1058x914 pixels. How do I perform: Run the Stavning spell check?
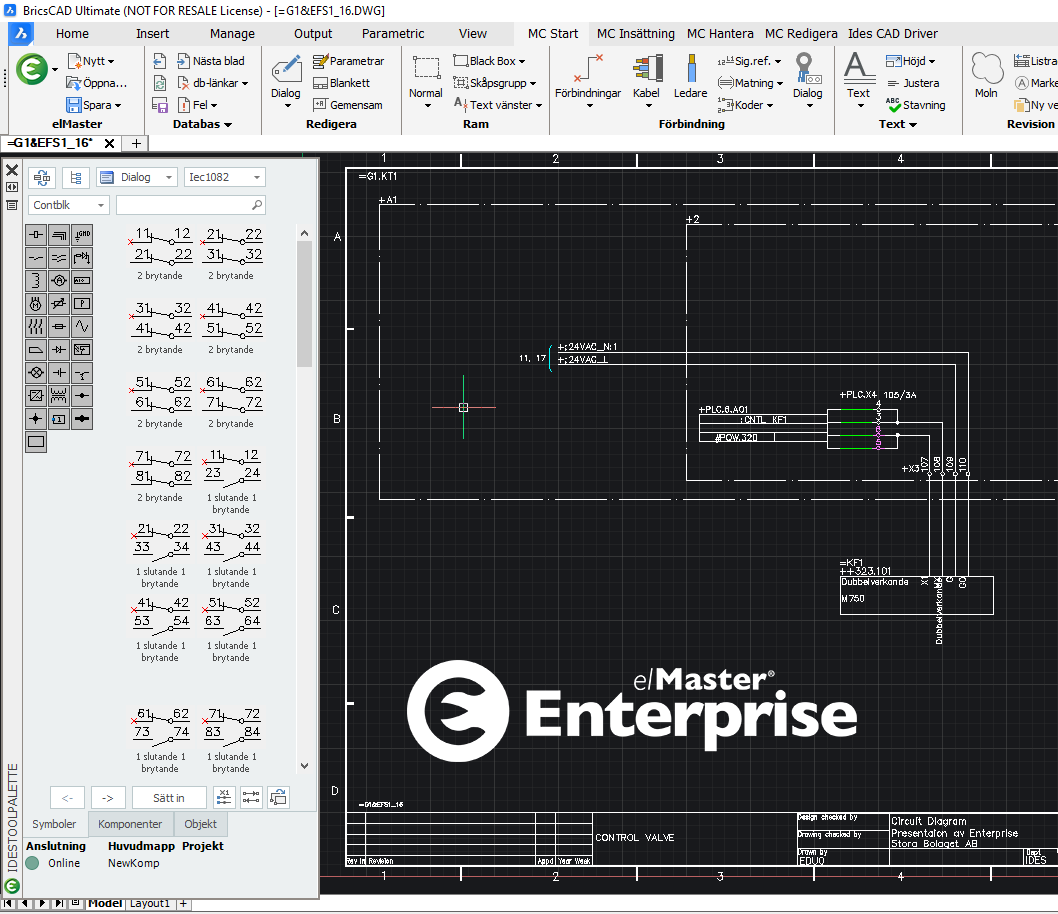(x=915, y=105)
